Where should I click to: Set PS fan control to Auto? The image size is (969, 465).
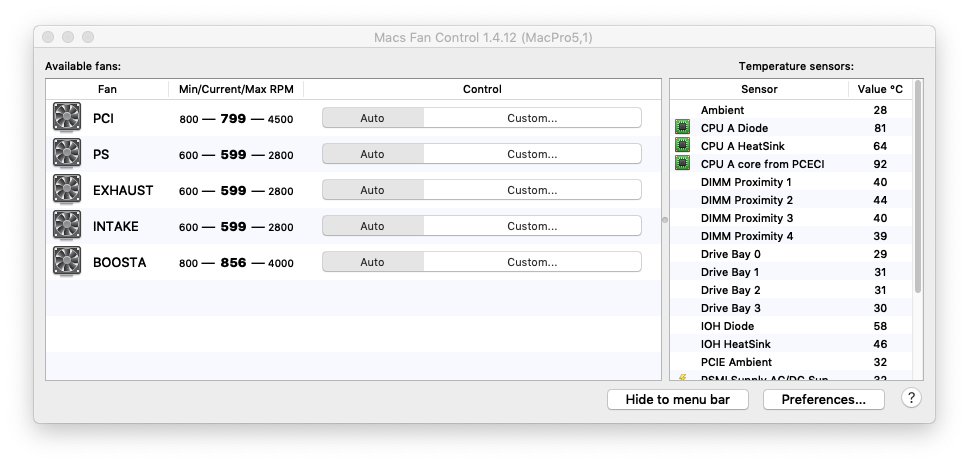click(x=373, y=154)
